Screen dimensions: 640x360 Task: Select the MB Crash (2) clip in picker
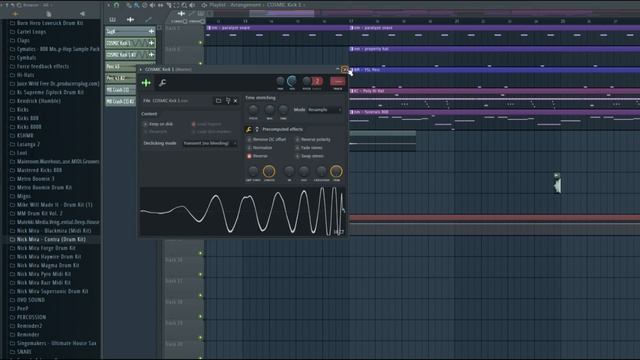click(x=120, y=90)
